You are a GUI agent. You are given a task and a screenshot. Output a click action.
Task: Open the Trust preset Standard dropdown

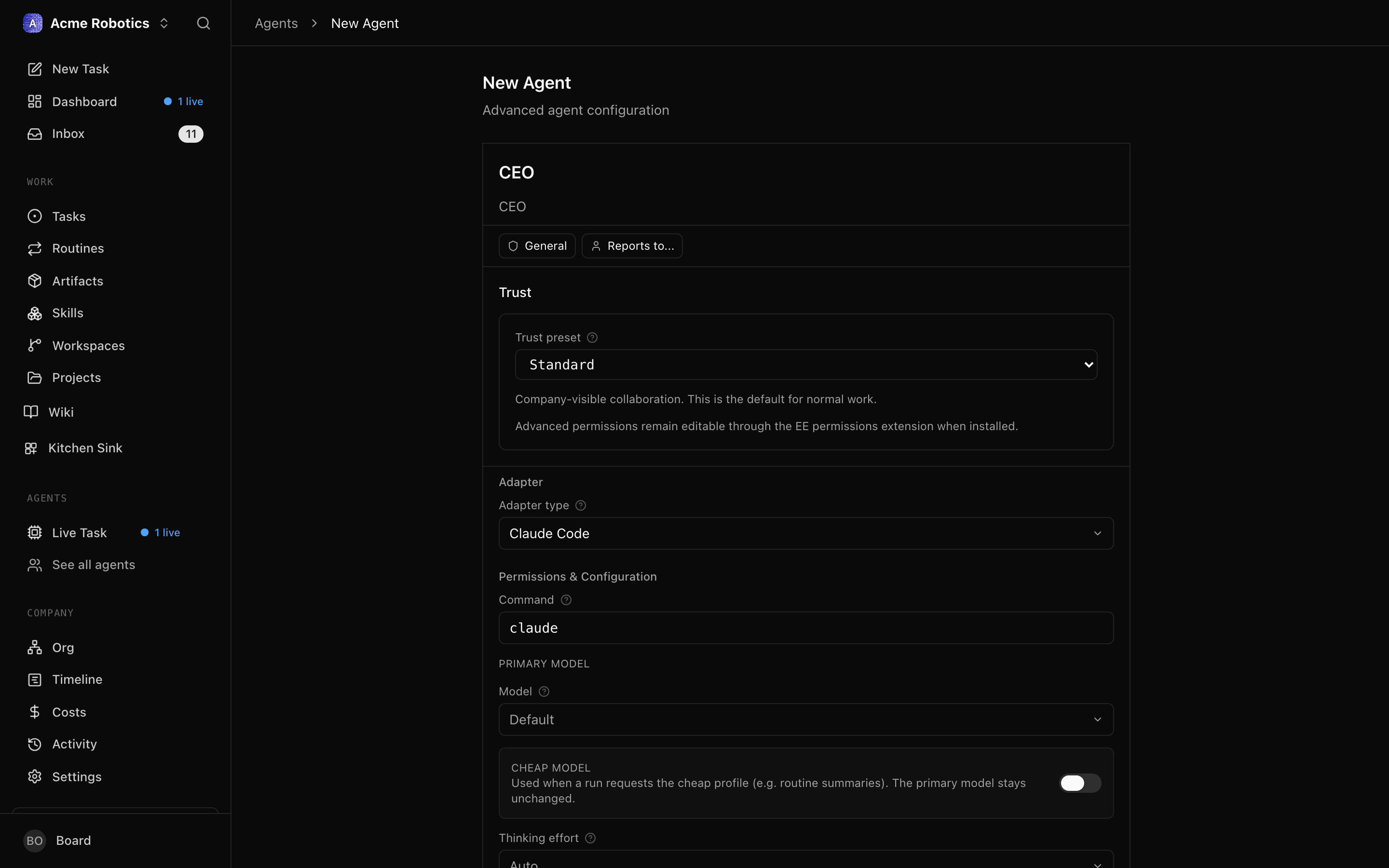[x=806, y=365]
